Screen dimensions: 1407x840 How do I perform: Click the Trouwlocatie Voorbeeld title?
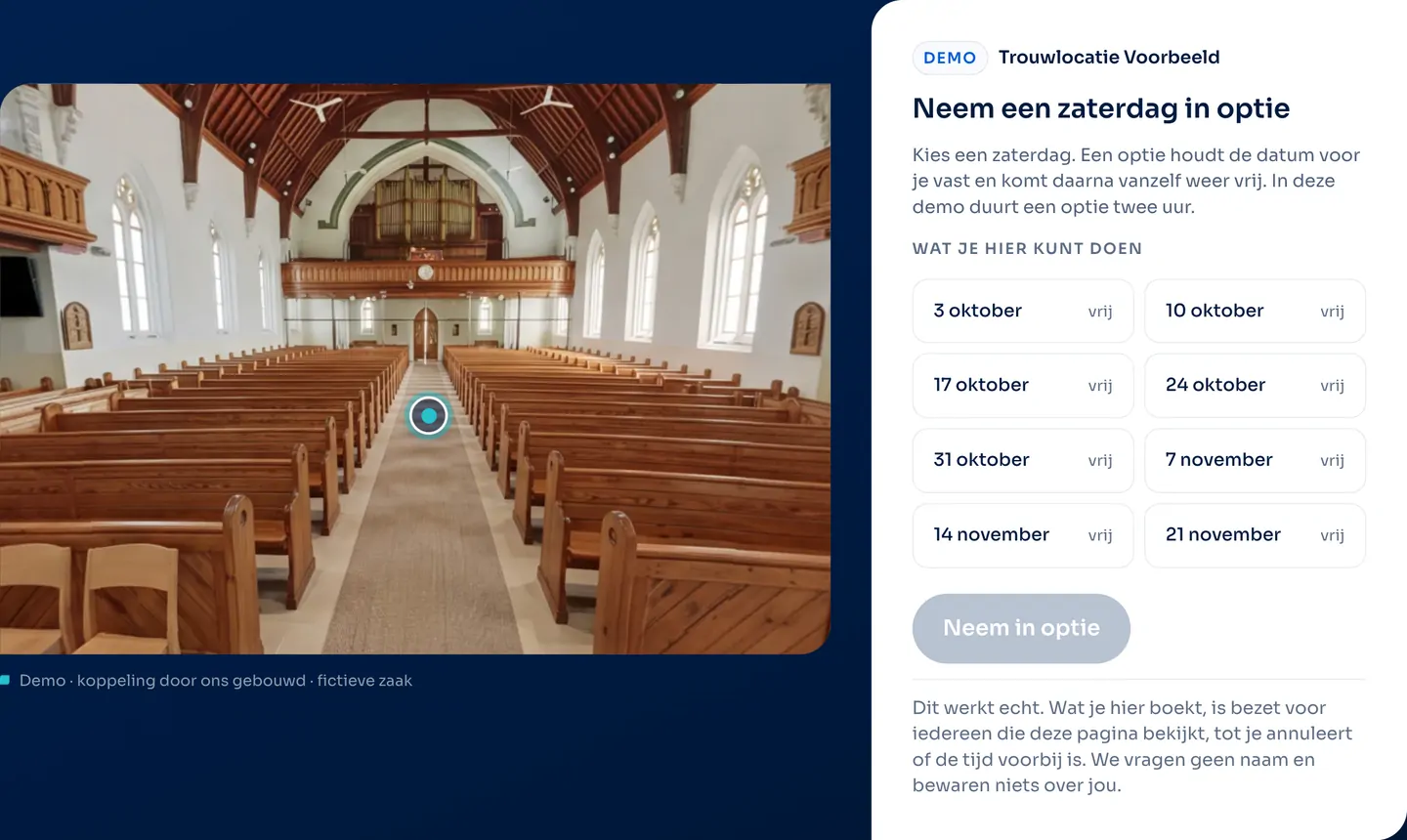click(x=1109, y=58)
